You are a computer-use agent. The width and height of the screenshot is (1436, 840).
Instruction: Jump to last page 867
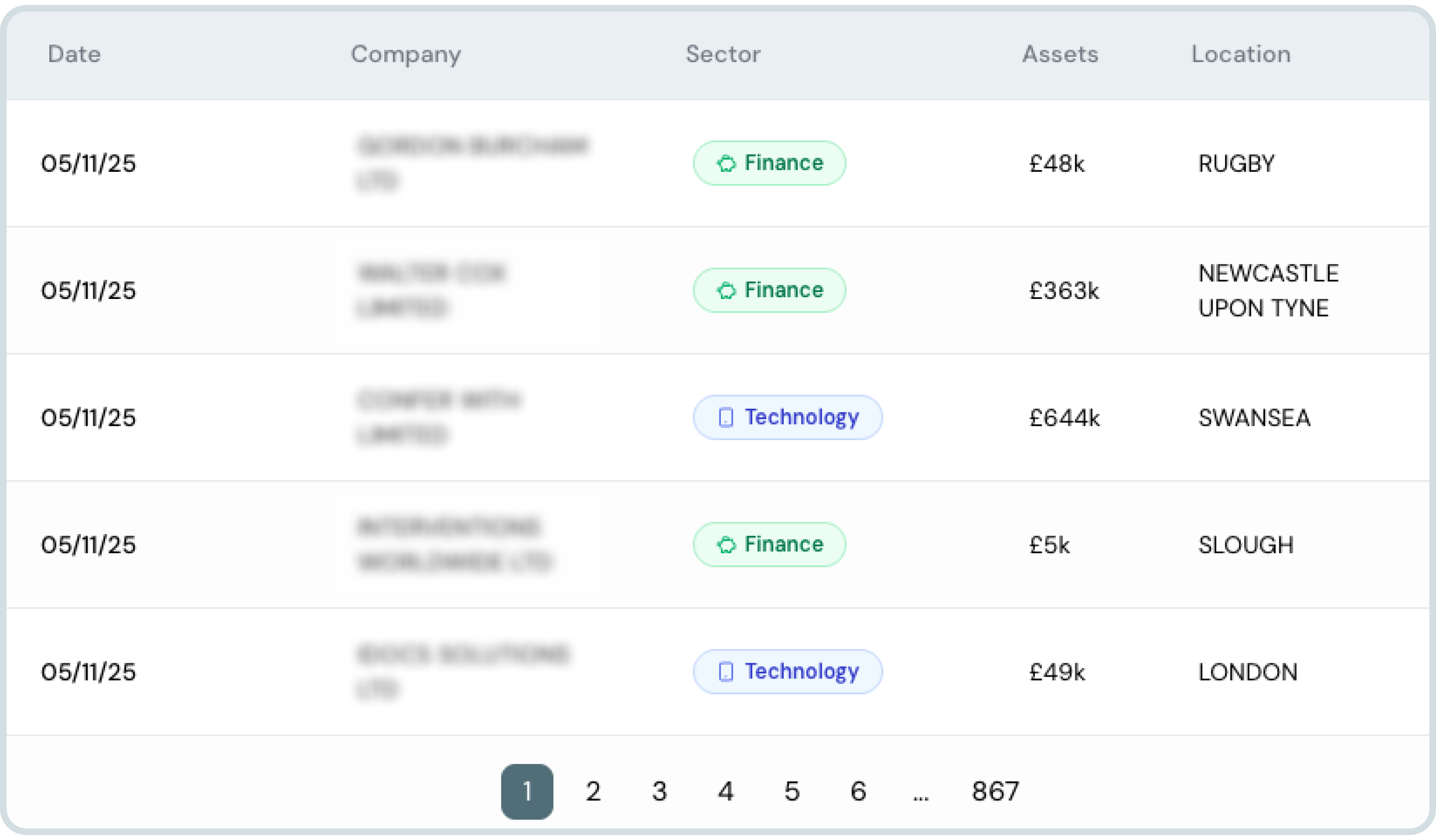[995, 791]
